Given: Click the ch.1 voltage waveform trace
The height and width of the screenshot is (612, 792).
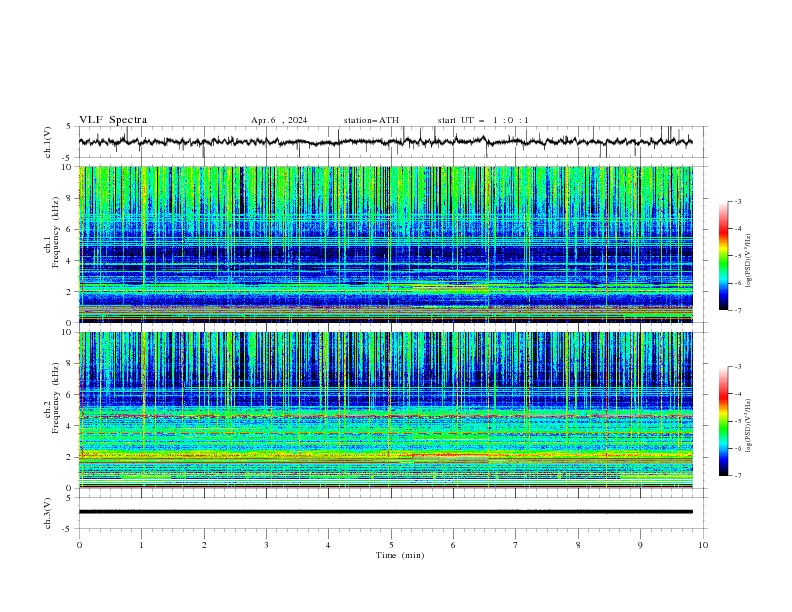Looking at the screenshot, I should pyautogui.click(x=385, y=142).
